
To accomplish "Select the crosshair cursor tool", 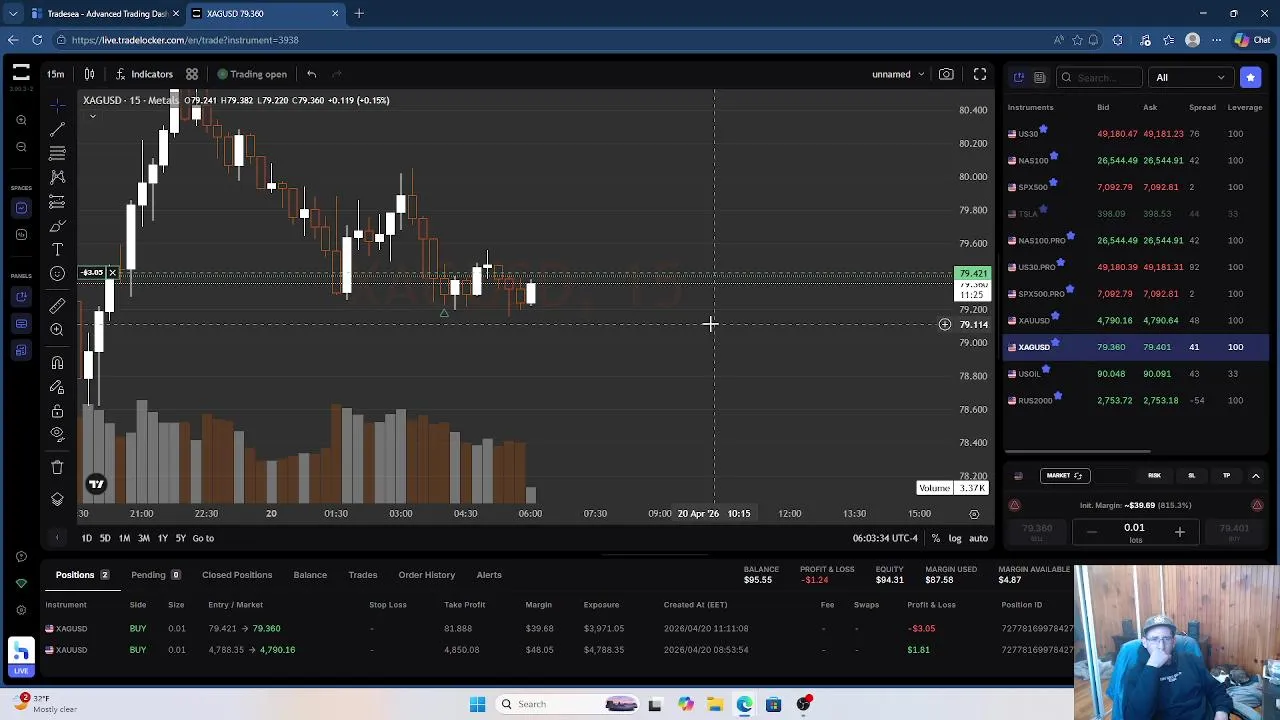I will tap(57, 105).
